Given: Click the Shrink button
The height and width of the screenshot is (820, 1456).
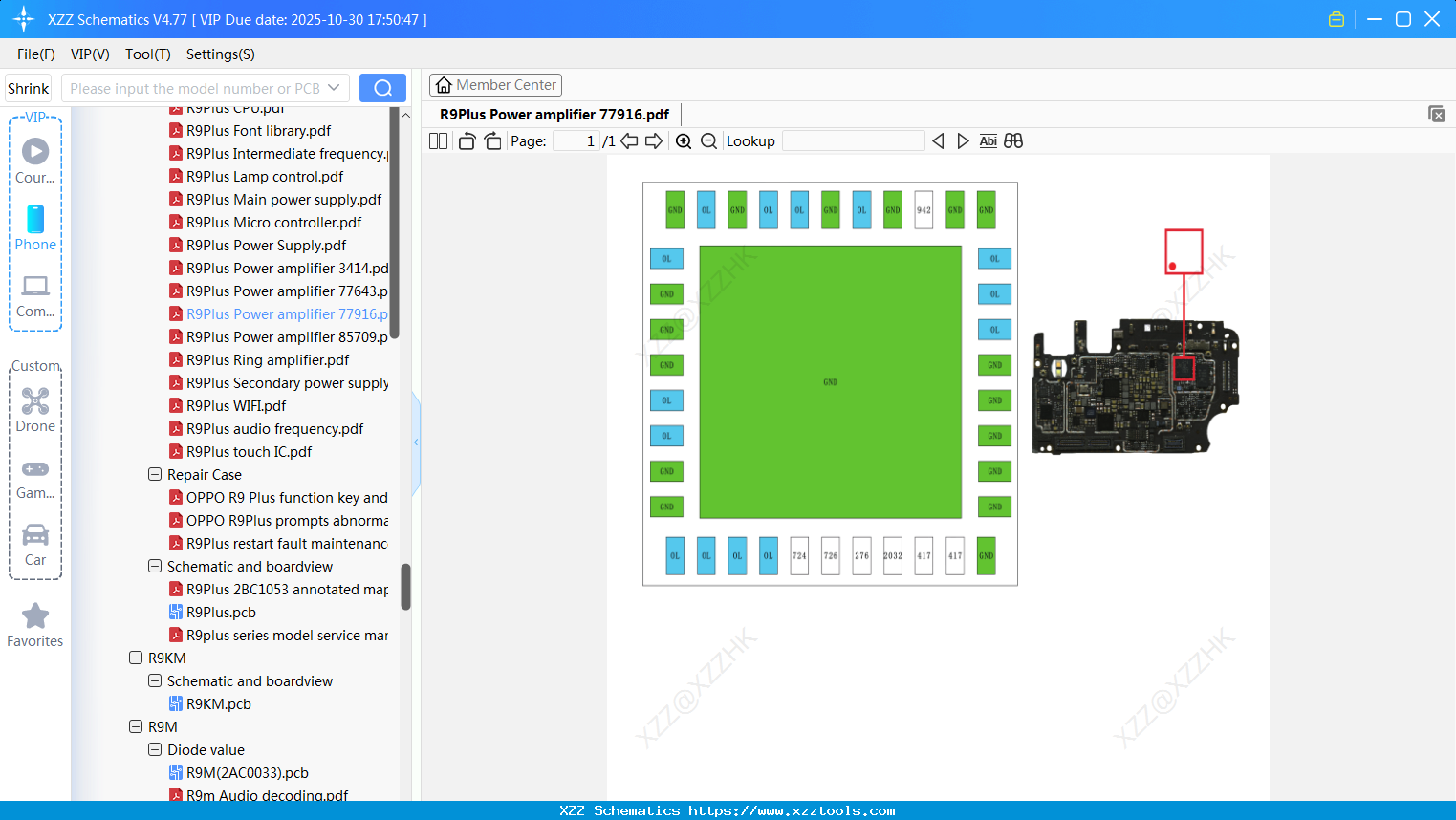Looking at the screenshot, I should 28,87.
